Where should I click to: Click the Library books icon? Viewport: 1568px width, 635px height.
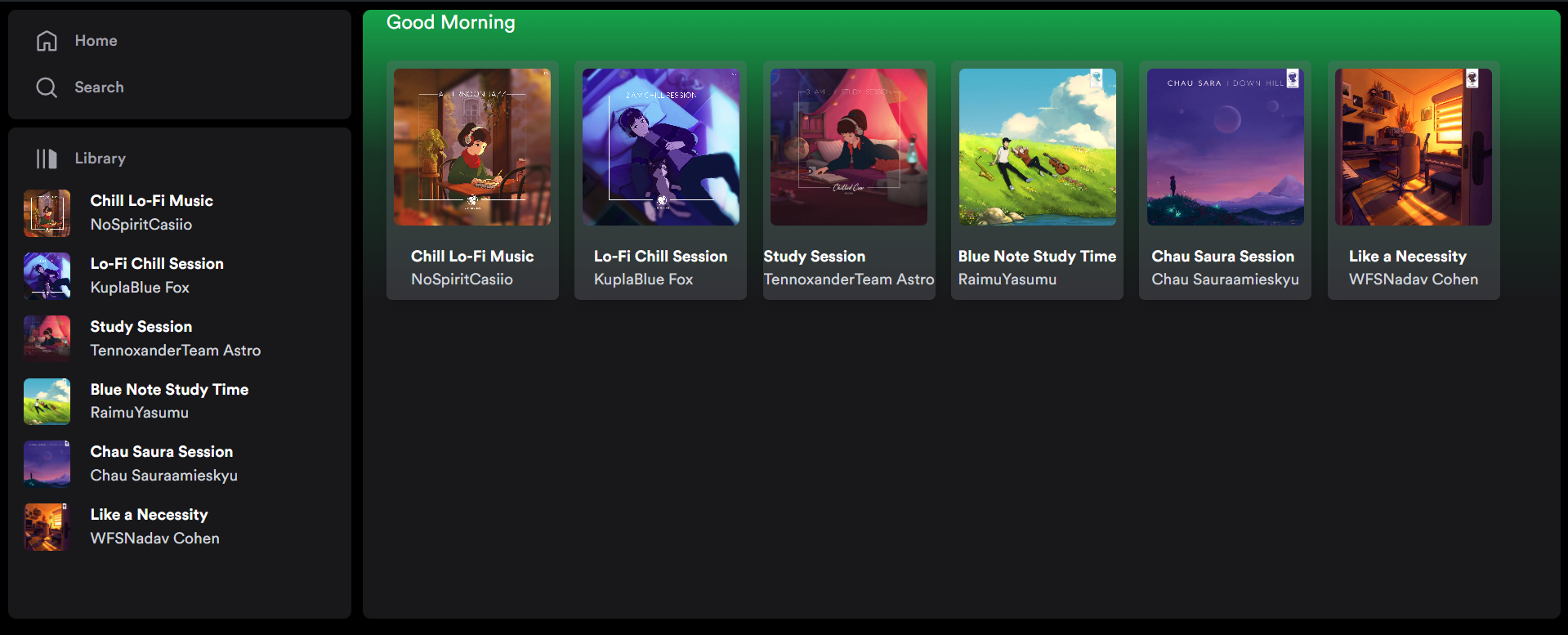(x=47, y=159)
